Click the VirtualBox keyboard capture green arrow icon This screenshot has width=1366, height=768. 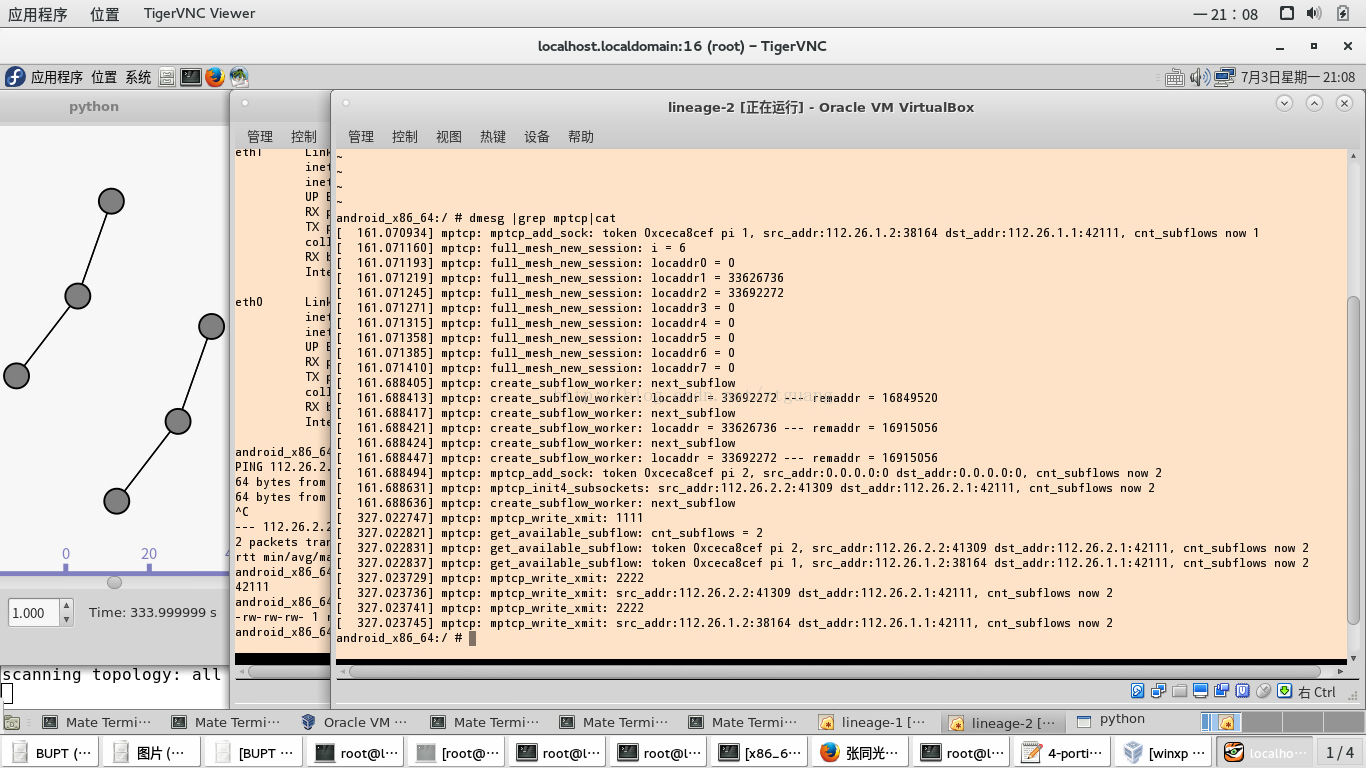click(1285, 691)
